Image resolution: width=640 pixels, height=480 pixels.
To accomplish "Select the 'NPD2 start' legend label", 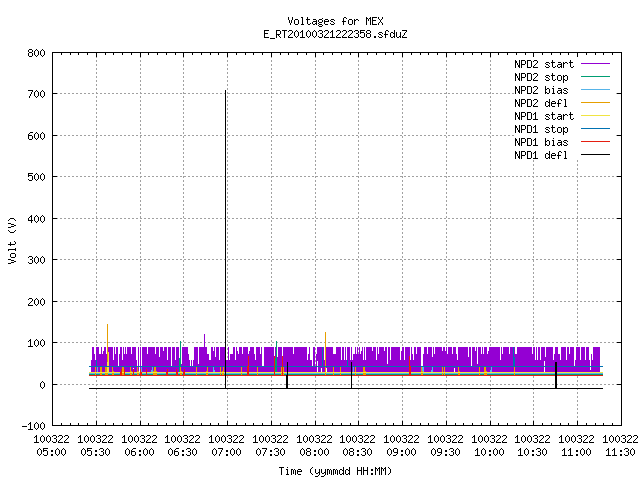I will click(544, 64).
